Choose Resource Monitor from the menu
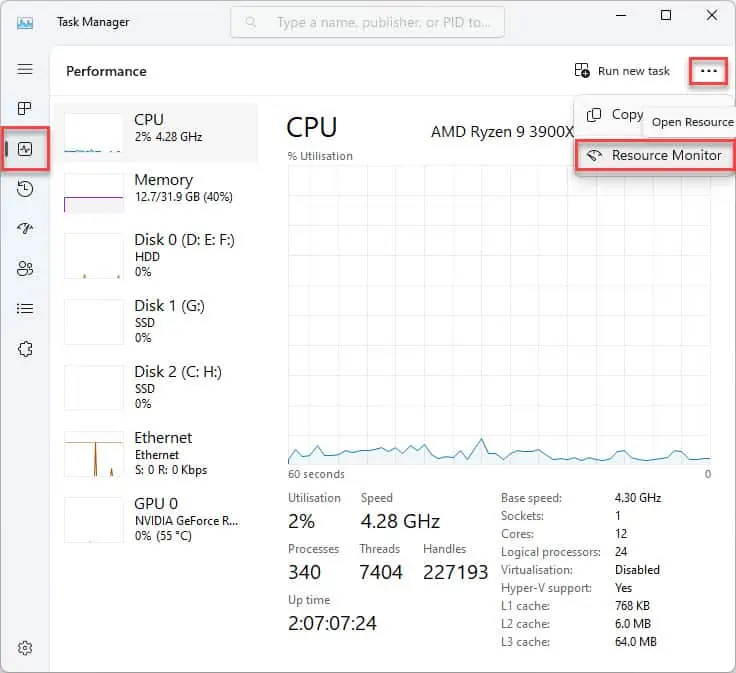Image resolution: width=736 pixels, height=673 pixels. point(655,155)
